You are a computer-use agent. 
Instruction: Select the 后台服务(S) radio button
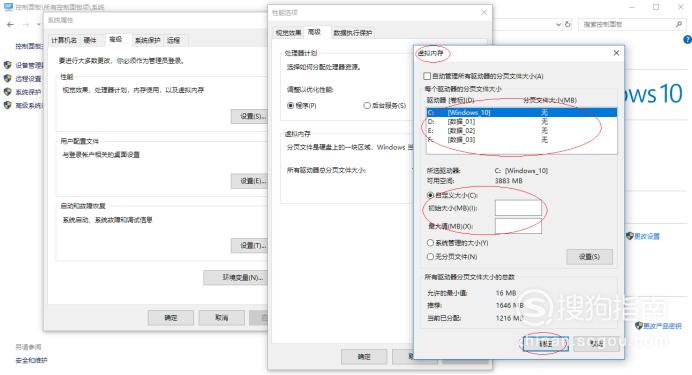click(384, 105)
